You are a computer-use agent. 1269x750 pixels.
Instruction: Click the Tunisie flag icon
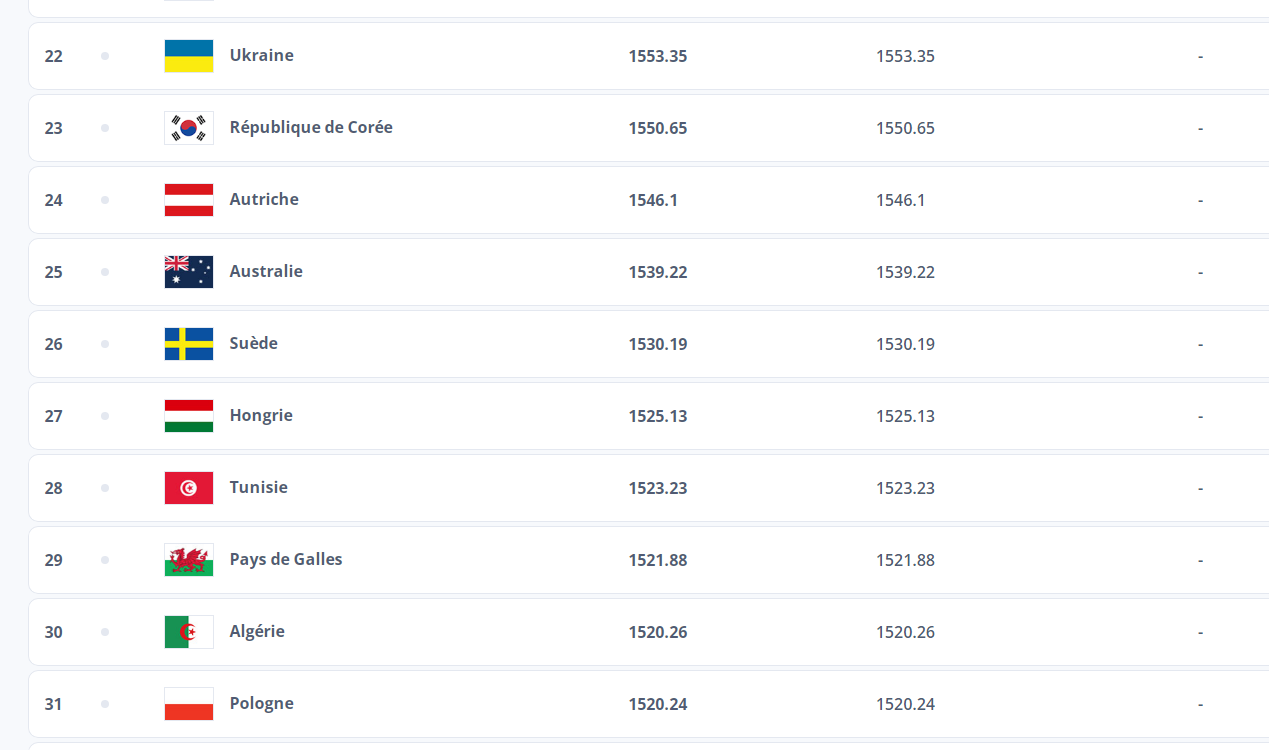[189, 488]
